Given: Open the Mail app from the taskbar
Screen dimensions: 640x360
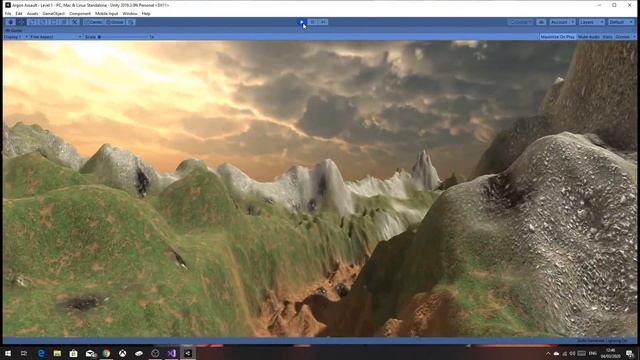Looking at the screenshot, I should (90, 353).
